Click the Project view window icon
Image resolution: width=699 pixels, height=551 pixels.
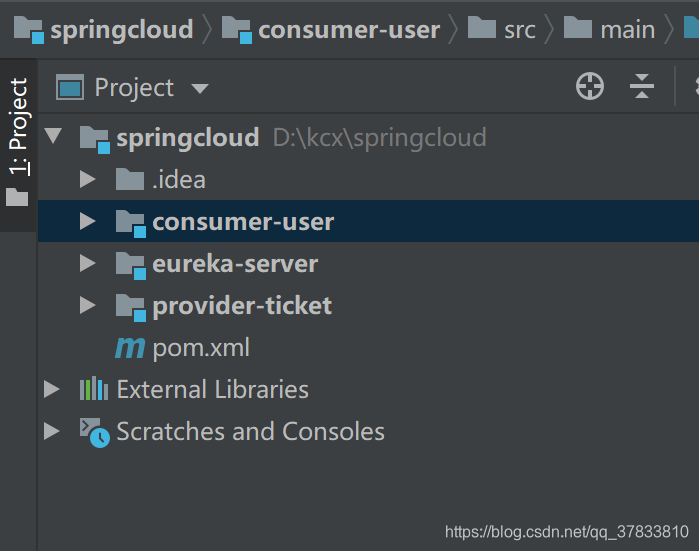click(70, 87)
